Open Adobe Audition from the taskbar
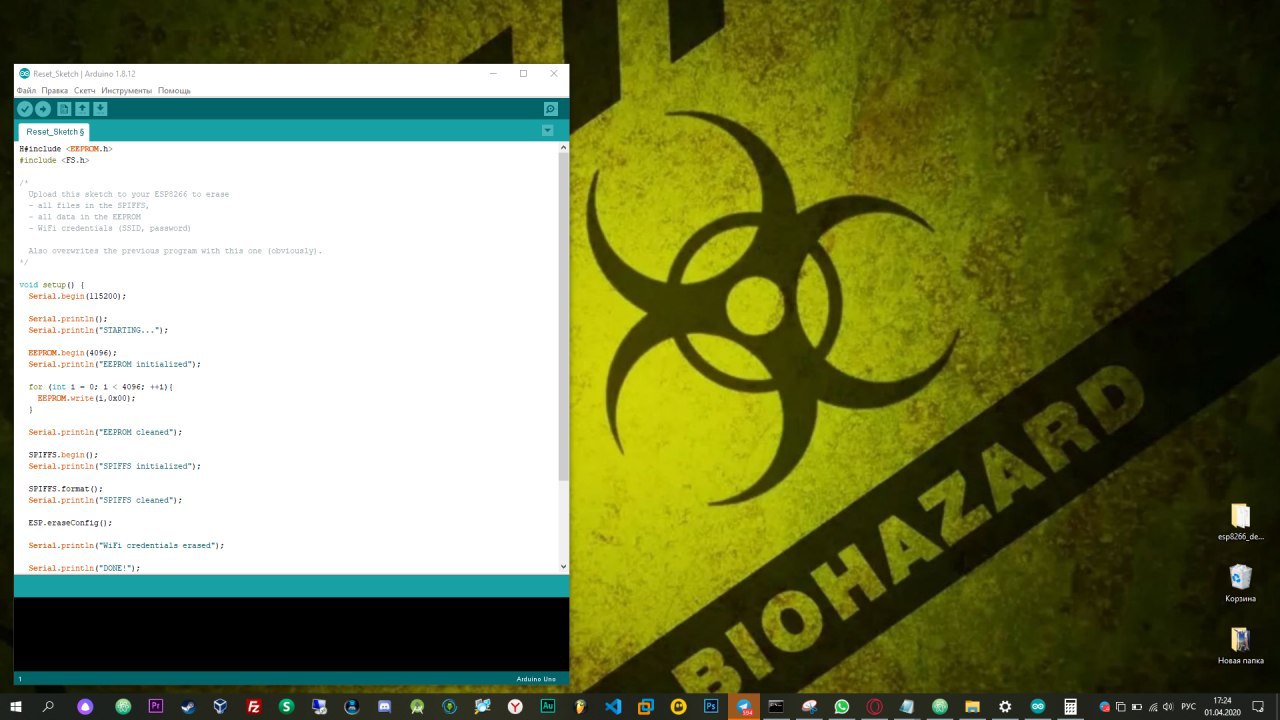The height and width of the screenshot is (720, 1280). (x=547, y=706)
